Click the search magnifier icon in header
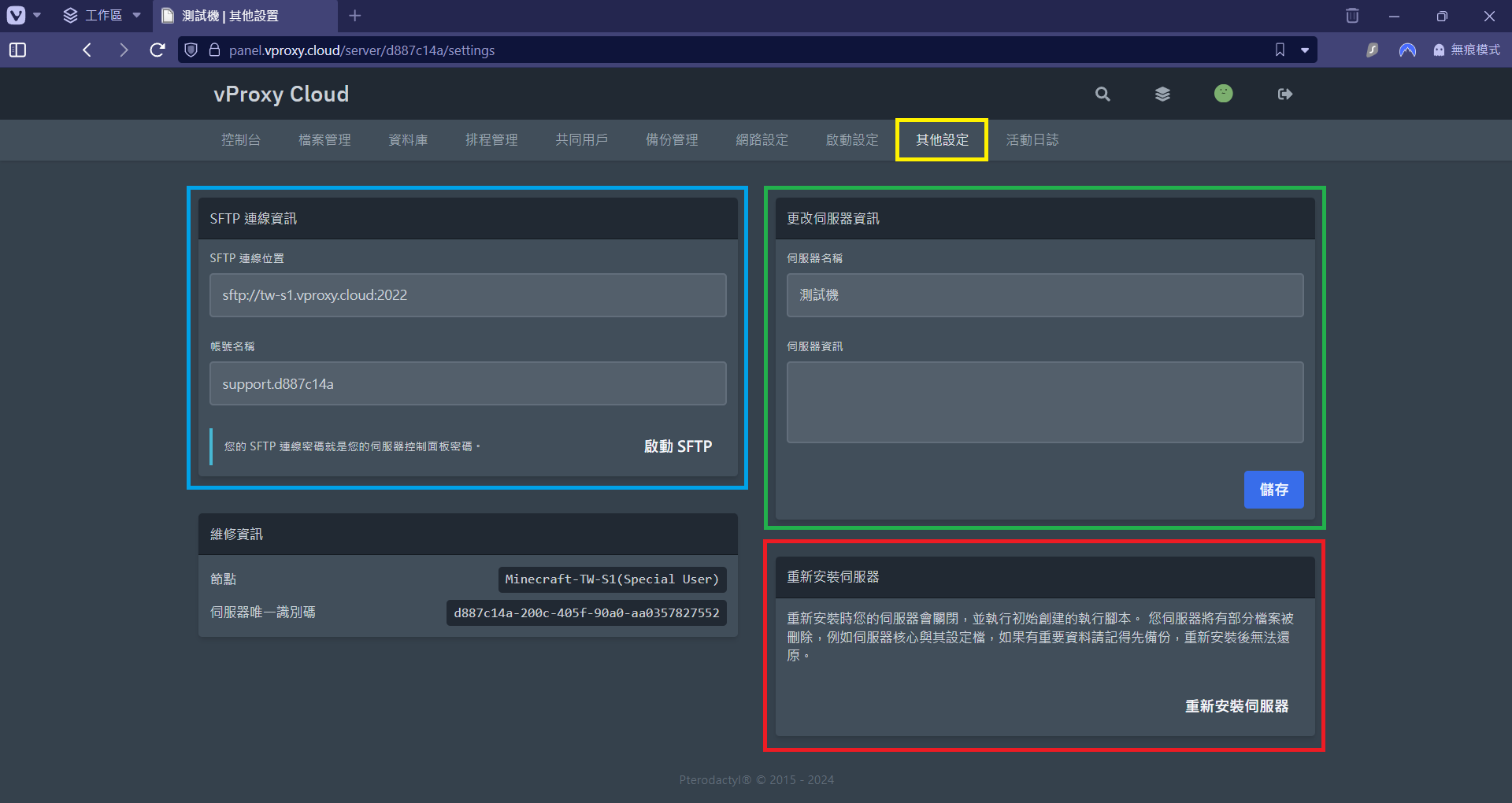The height and width of the screenshot is (803, 1512). [1102, 94]
